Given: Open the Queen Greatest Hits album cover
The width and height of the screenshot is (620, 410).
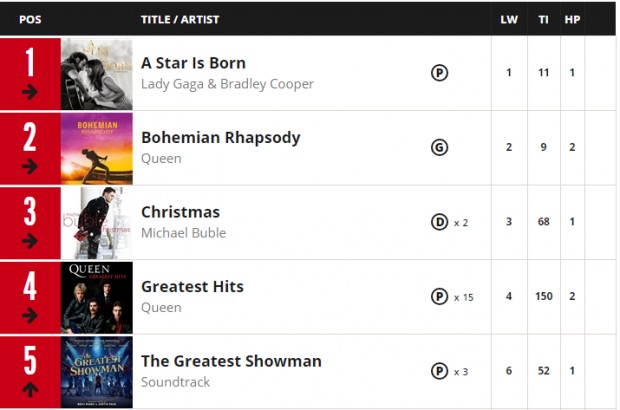Looking at the screenshot, I should point(97,298).
